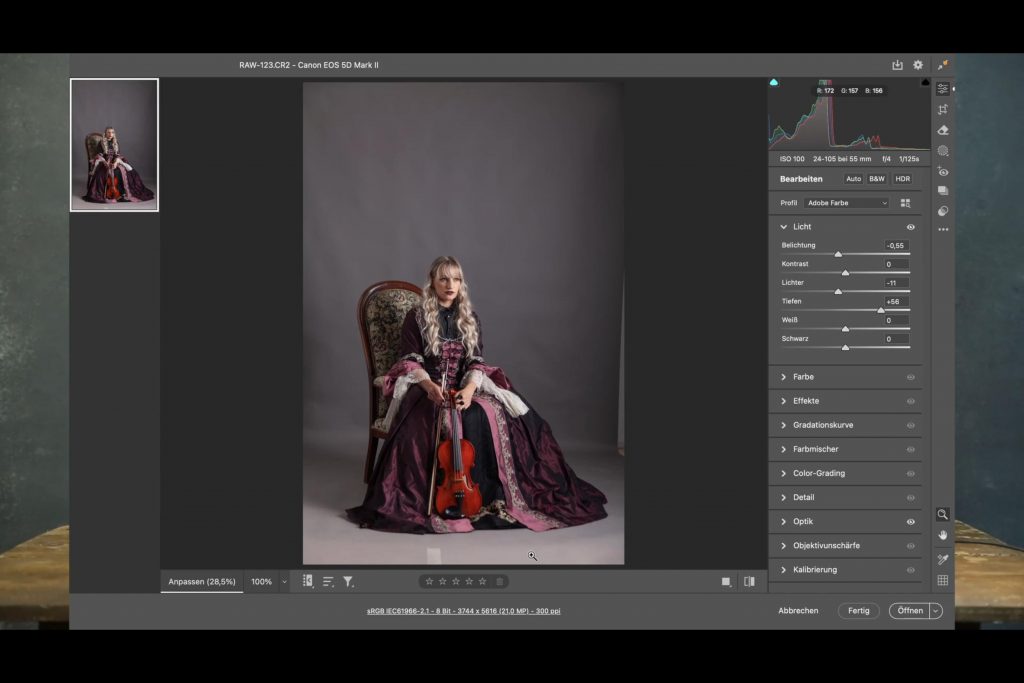The width and height of the screenshot is (1024, 683).
Task: Toggle before/after comparison view
Action: pyautogui.click(x=749, y=581)
